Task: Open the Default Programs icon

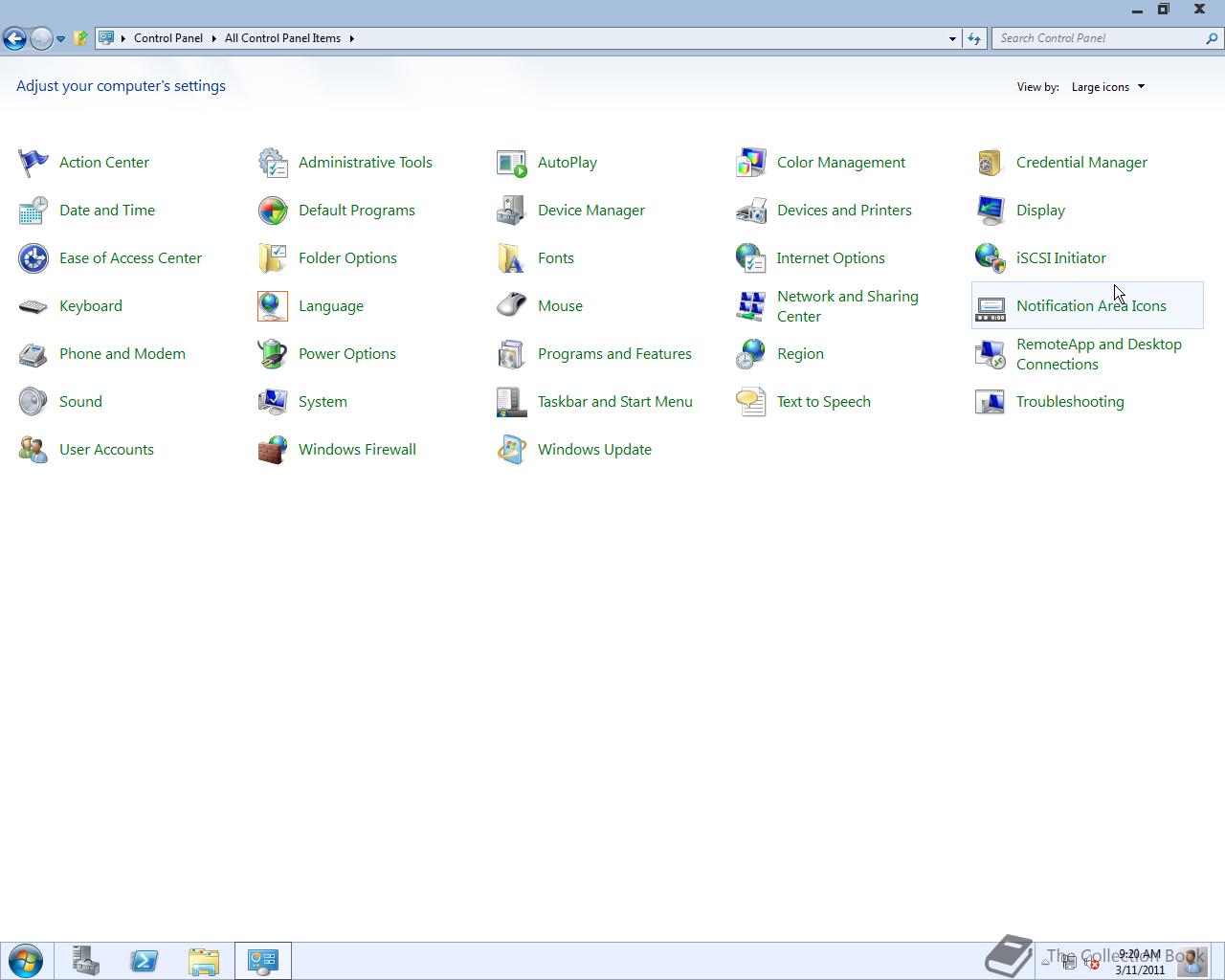Action: pyautogui.click(x=272, y=211)
